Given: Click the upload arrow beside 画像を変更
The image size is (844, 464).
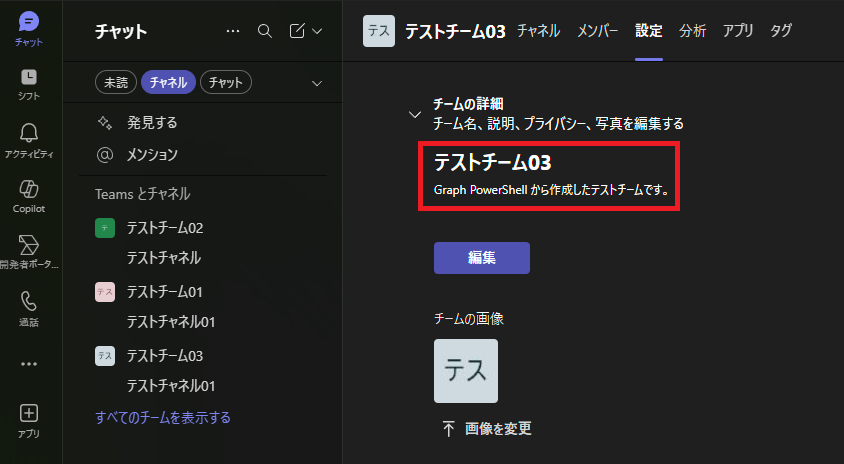Looking at the screenshot, I should click(448, 428).
